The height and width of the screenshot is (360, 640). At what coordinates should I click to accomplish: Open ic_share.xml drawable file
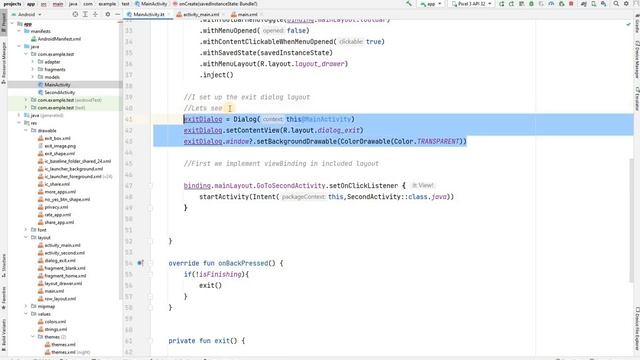coord(54,184)
